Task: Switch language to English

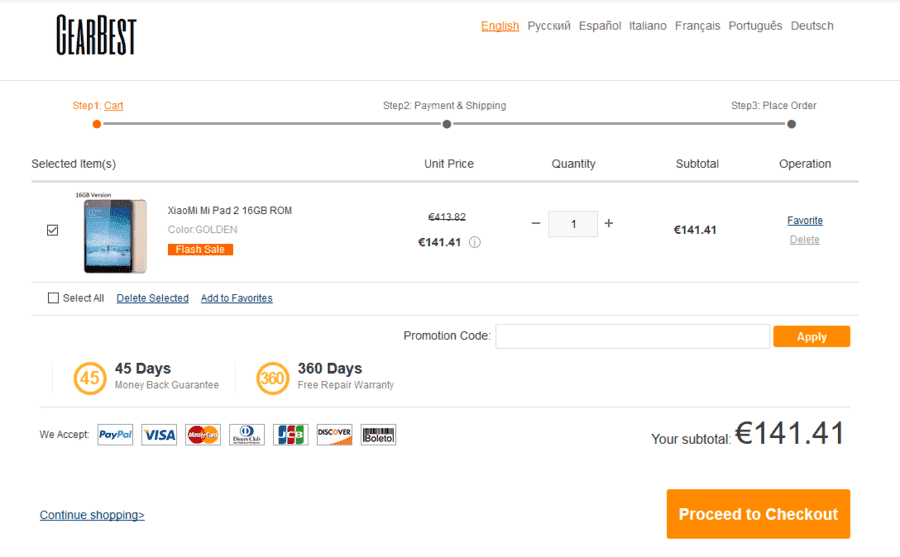Action: point(500,26)
